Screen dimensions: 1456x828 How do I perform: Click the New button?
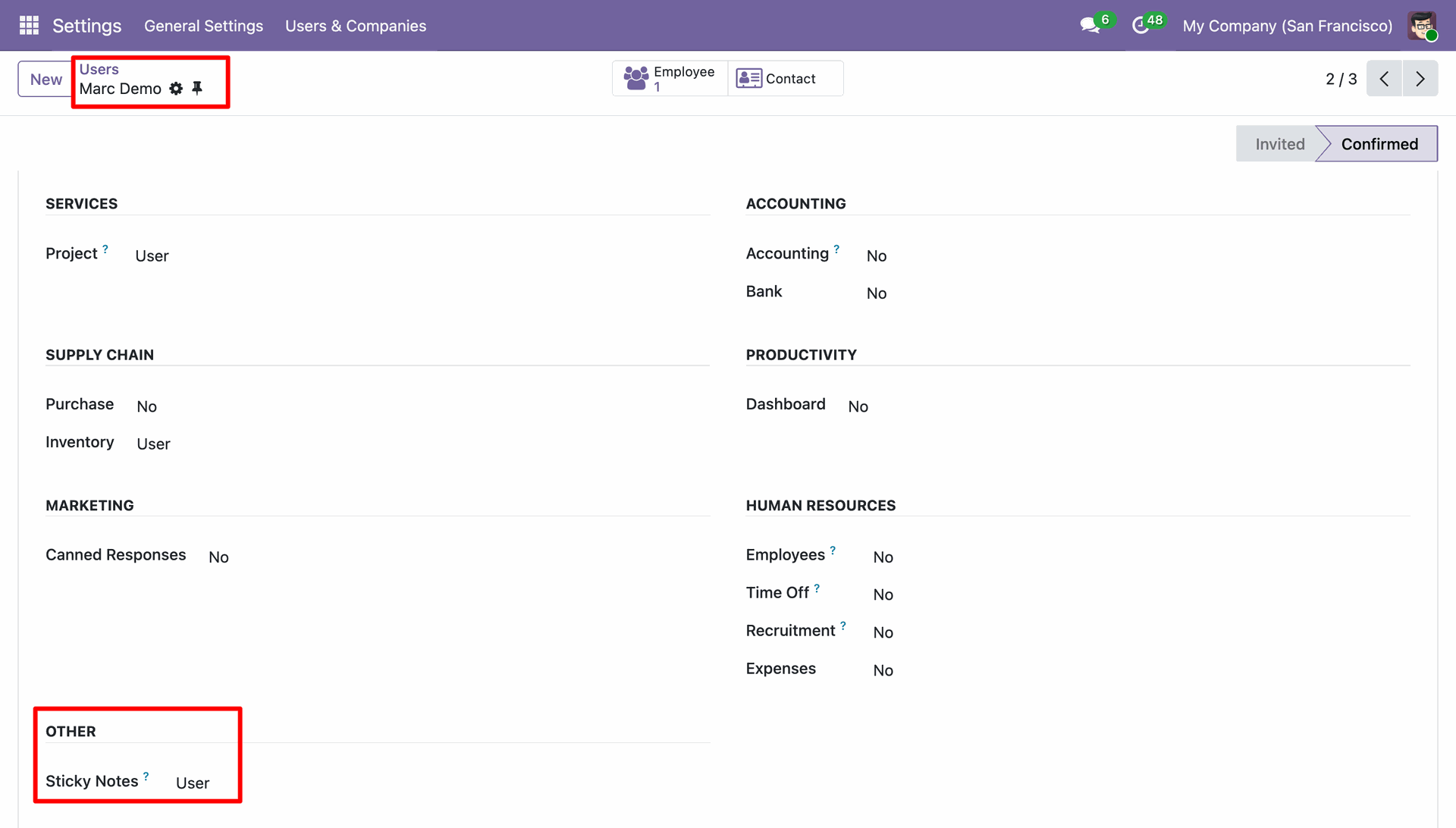click(45, 79)
